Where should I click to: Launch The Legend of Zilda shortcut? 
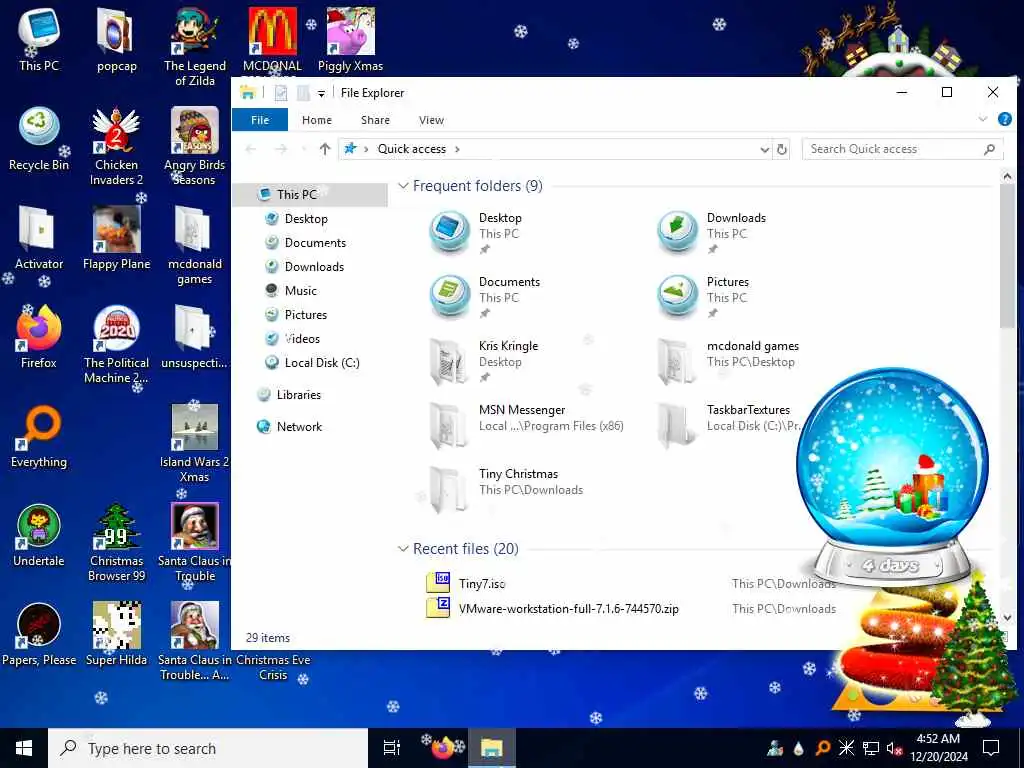(195, 47)
